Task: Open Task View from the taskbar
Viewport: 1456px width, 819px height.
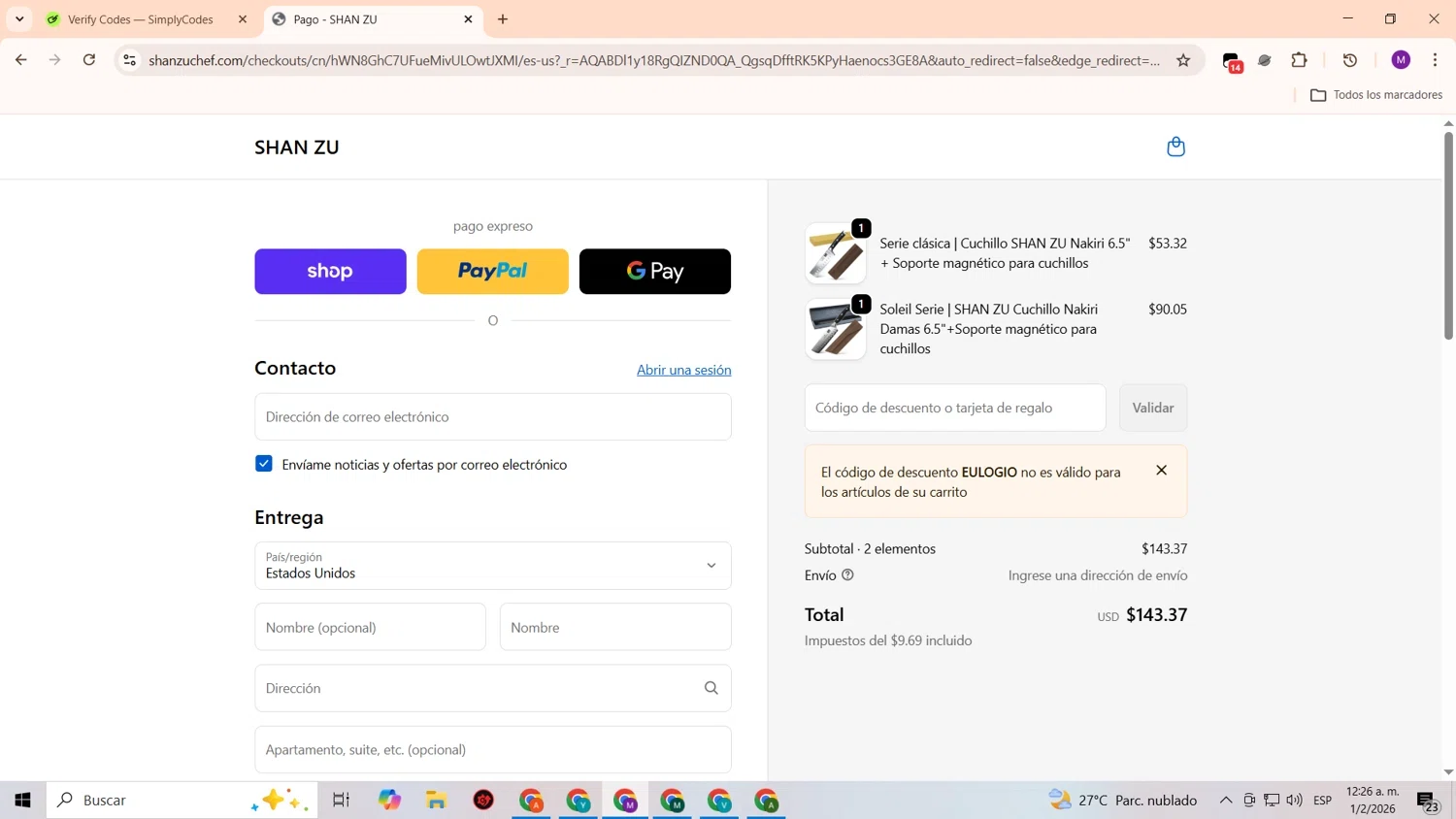Action: point(341,801)
